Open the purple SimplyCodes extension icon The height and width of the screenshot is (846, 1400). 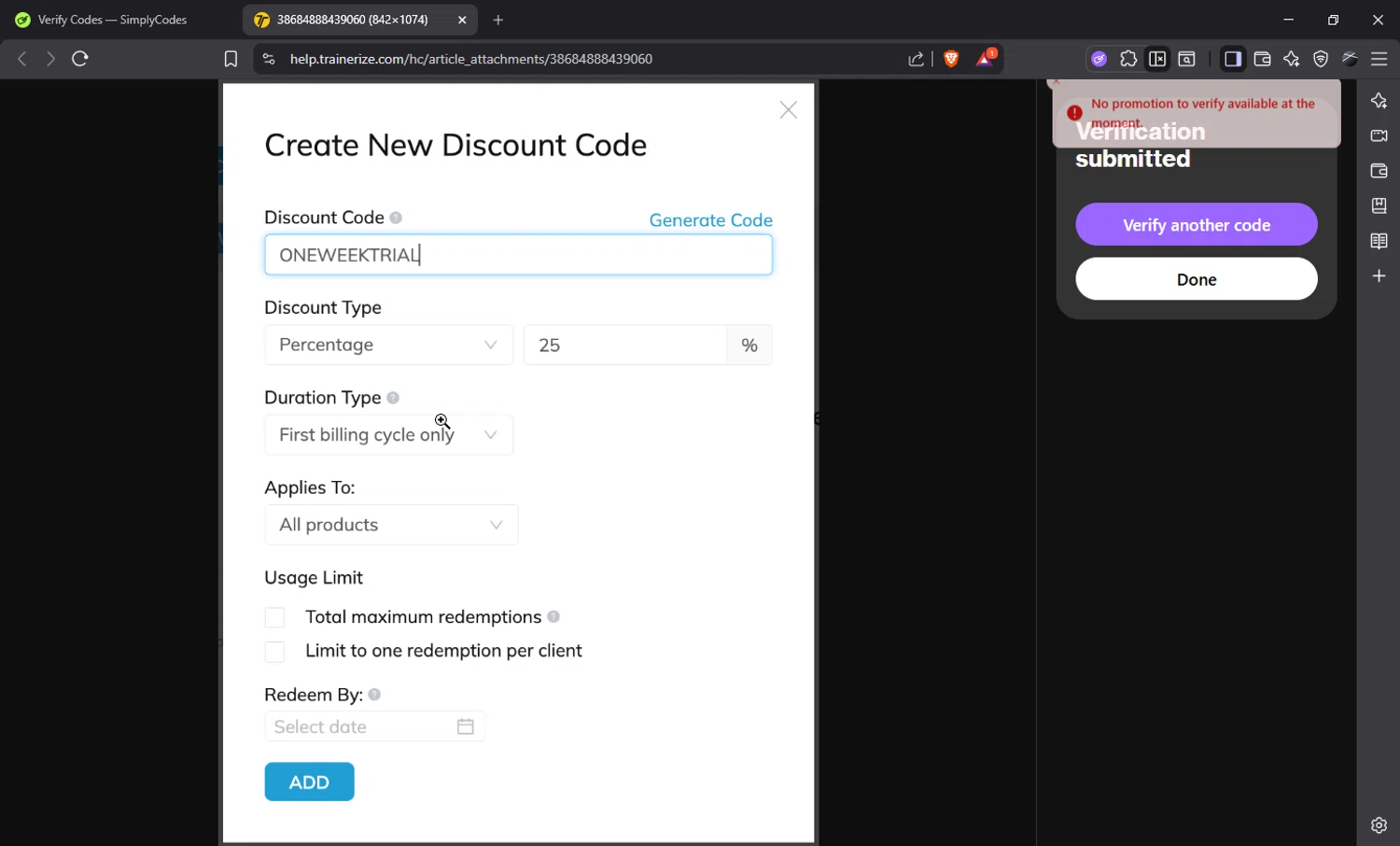point(1099,59)
